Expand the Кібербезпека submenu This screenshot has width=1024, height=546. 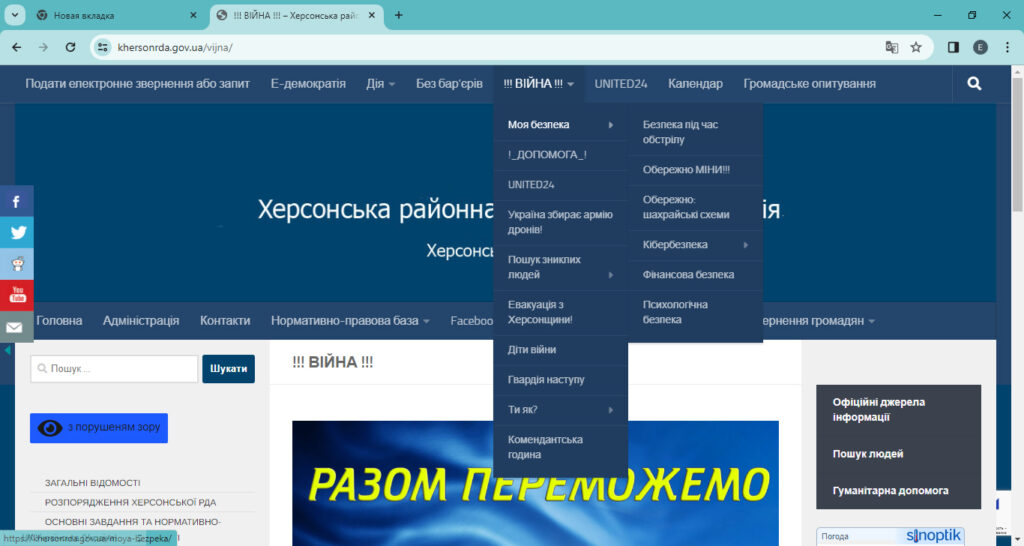(x=695, y=245)
